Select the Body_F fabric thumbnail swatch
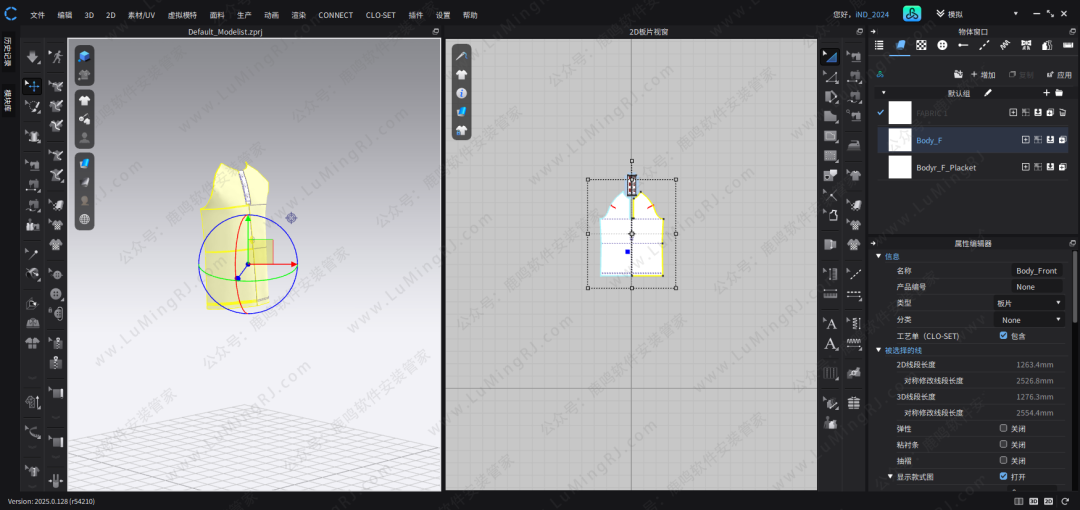Image resolution: width=1080 pixels, height=510 pixels. click(x=900, y=140)
